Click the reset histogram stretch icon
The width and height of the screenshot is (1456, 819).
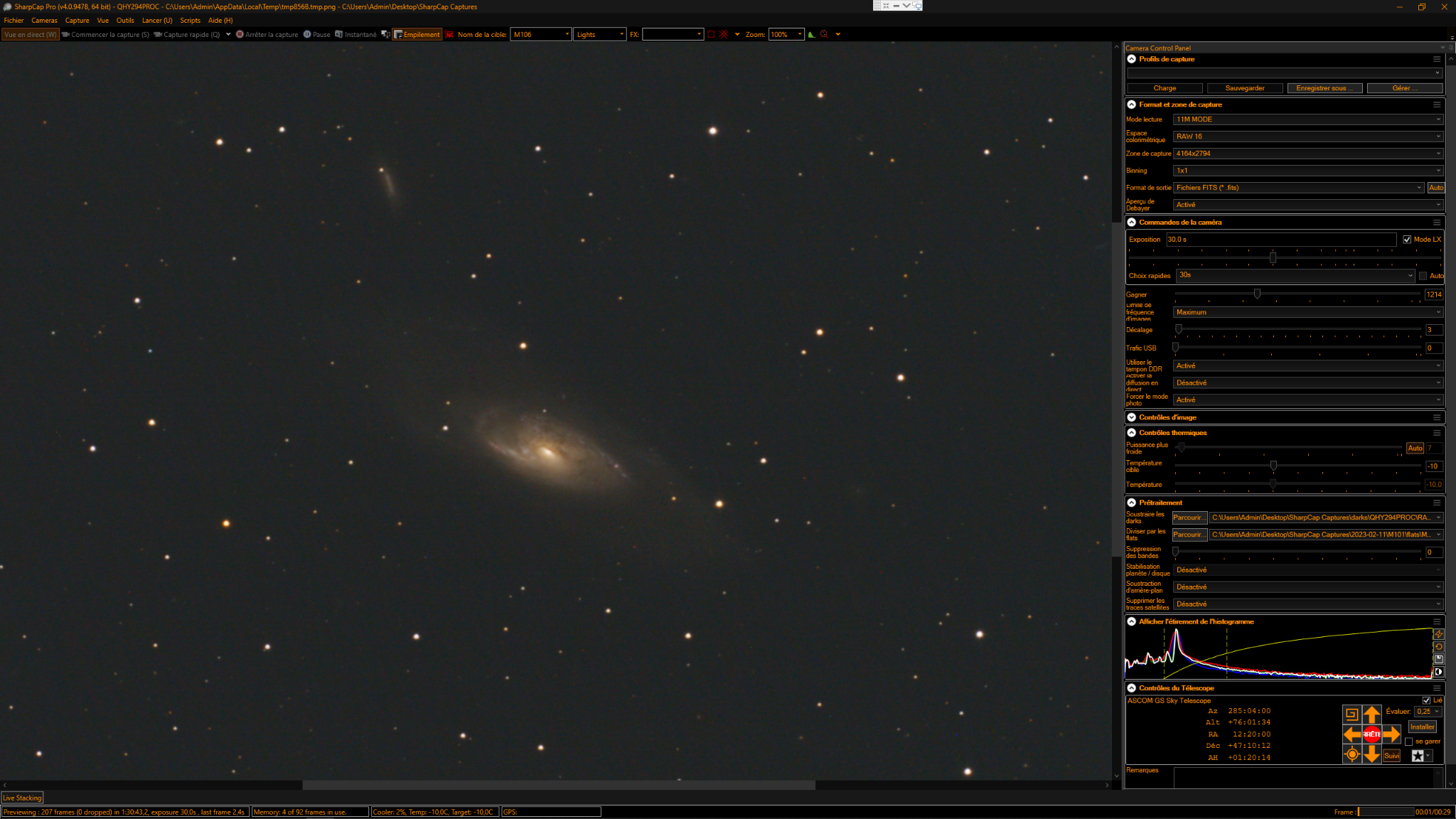click(x=1438, y=647)
